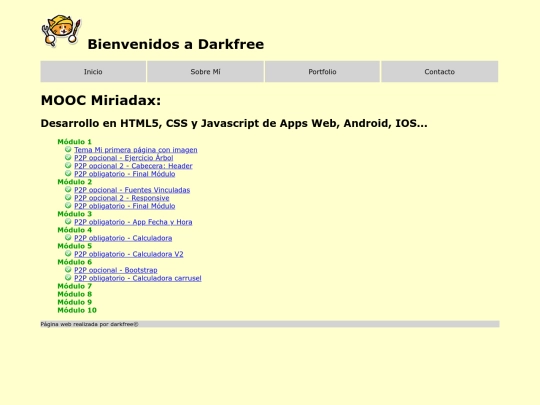540x405 pixels.
Task: Click the Módulo 10 heading
Action: click(x=77, y=310)
